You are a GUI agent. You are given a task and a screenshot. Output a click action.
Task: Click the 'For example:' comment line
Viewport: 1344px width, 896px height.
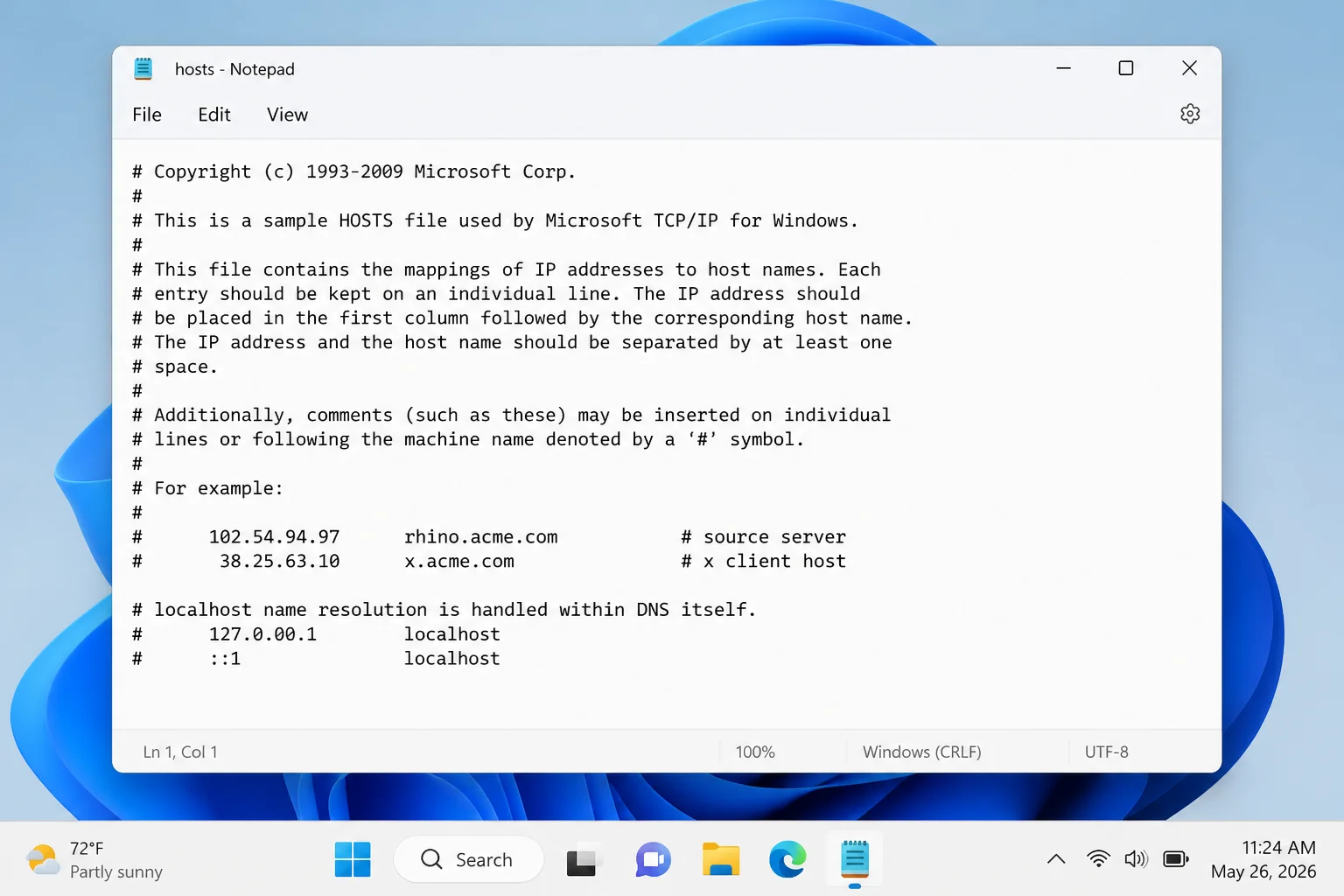point(208,488)
